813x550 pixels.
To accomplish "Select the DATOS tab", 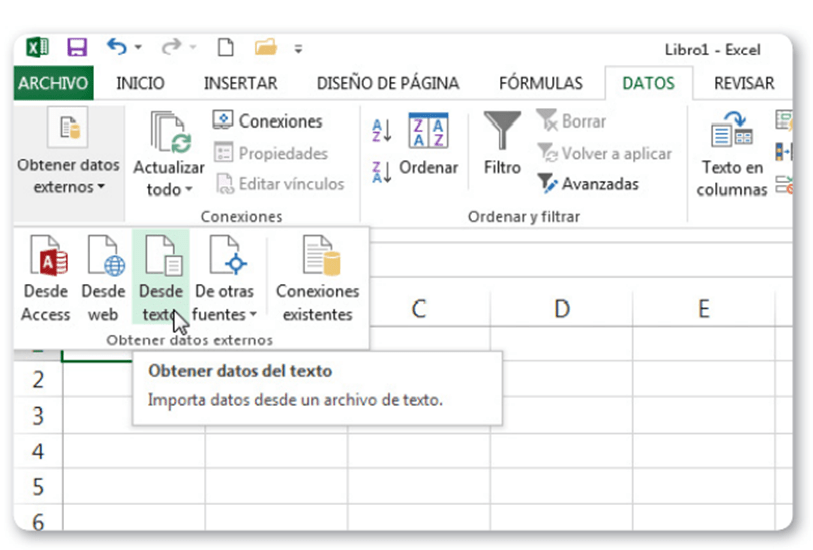I will coord(648,83).
